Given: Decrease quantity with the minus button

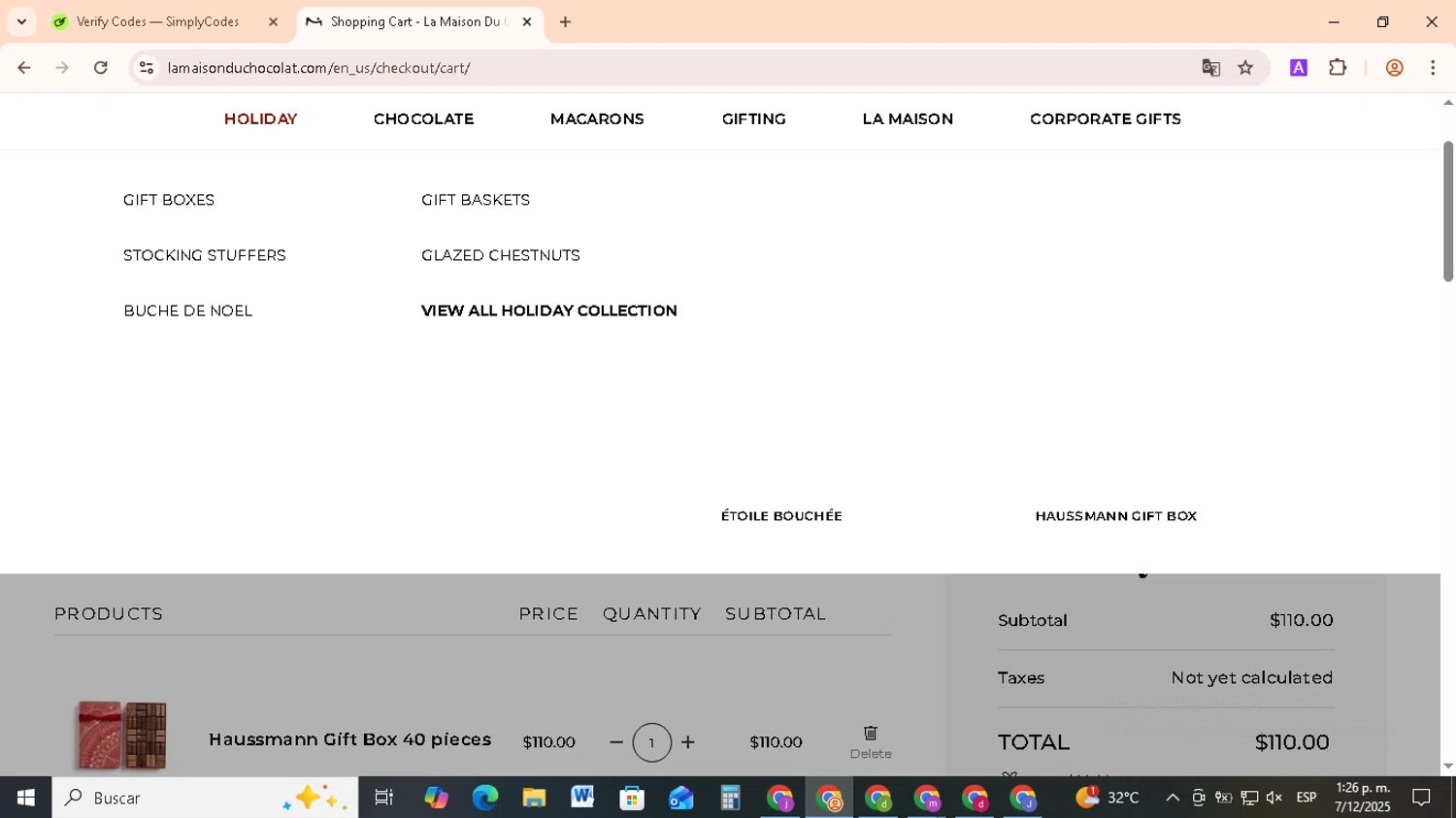Looking at the screenshot, I should tap(616, 742).
